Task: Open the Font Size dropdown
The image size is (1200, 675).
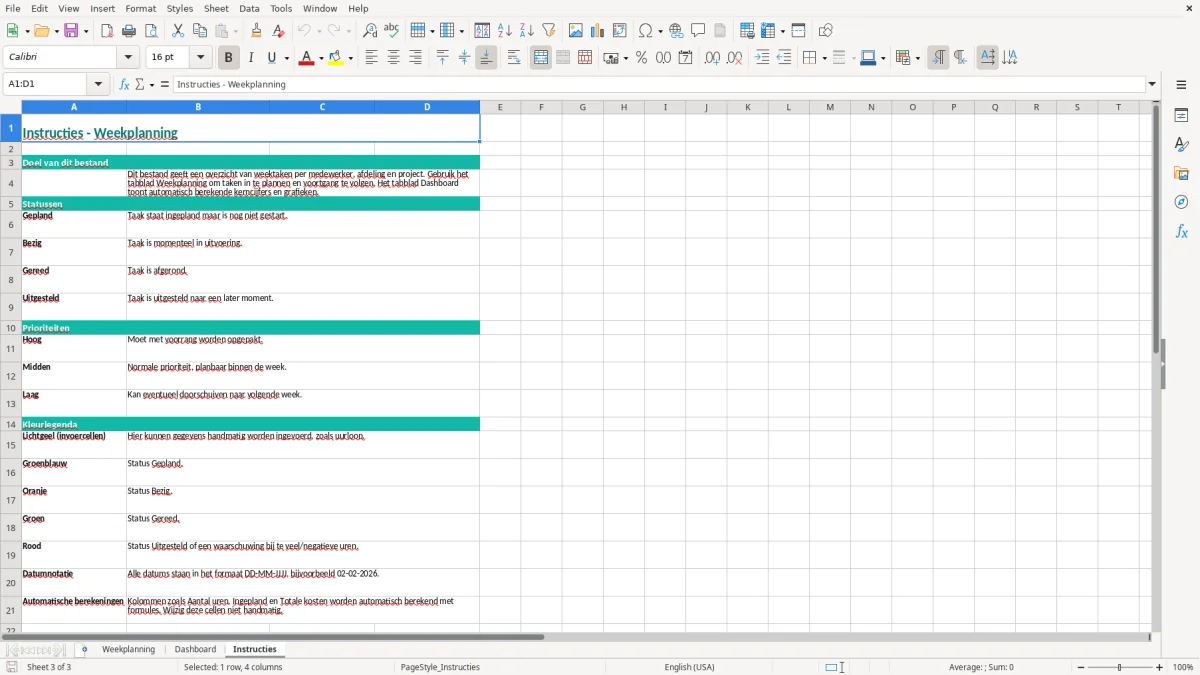Action: [x=201, y=58]
